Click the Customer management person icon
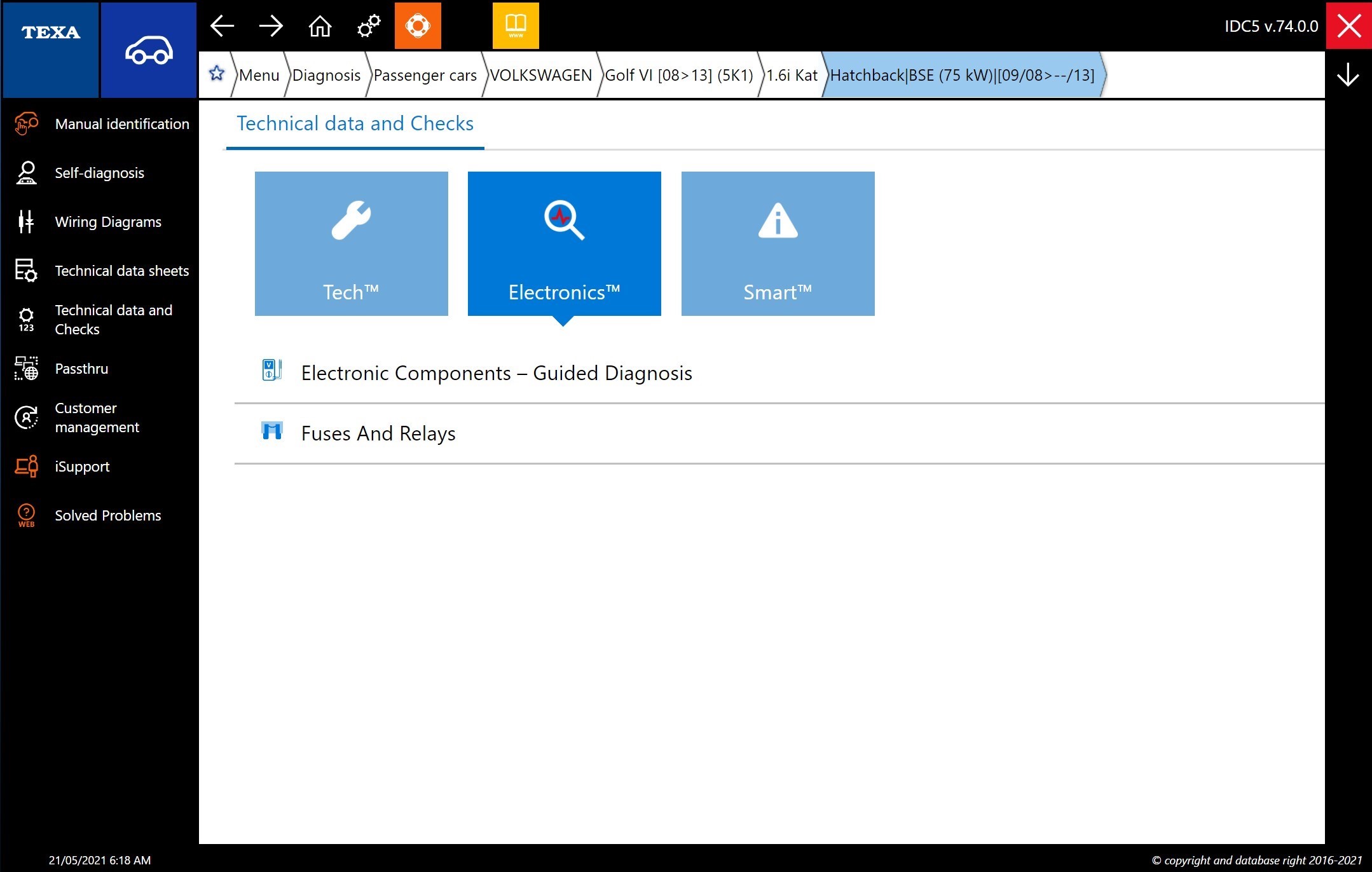The width and height of the screenshot is (1372, 872). [x=26, y=418]
